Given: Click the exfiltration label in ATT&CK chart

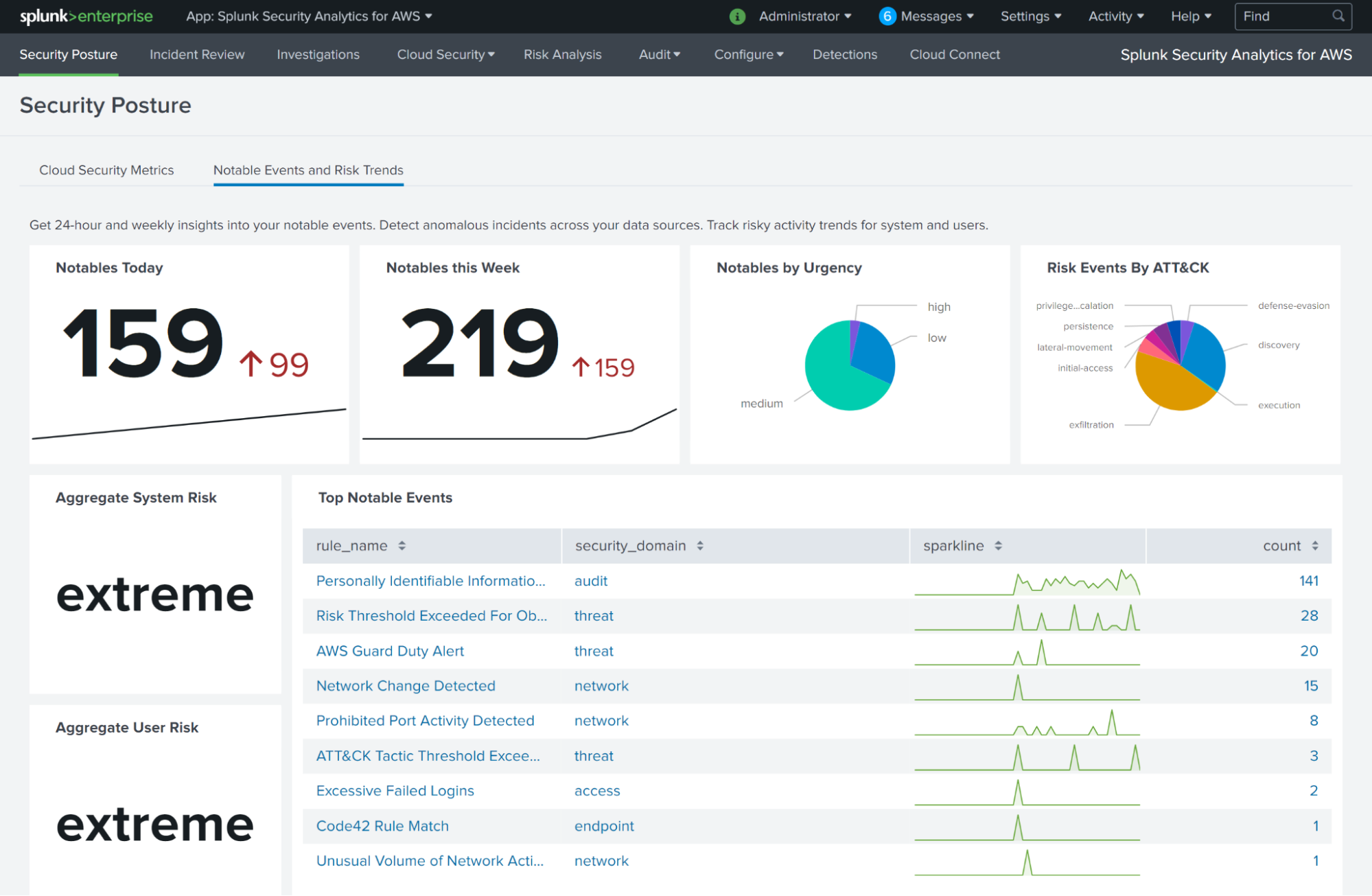Looking at the screenshot, I should coord(1091,425).
